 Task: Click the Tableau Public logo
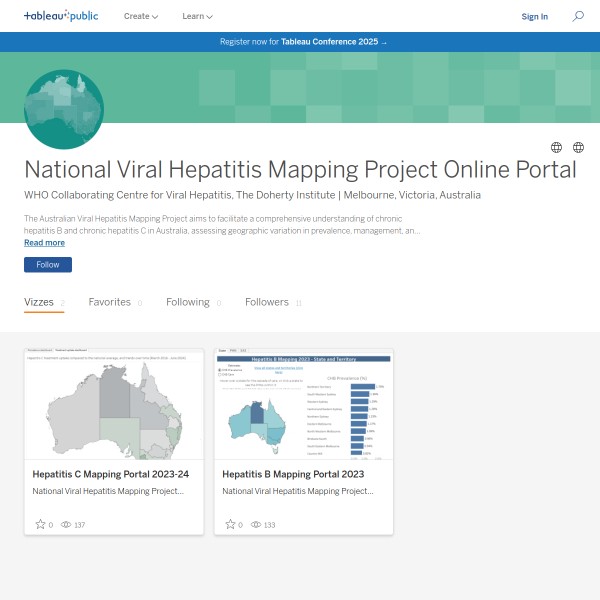click(x=61, y=16)
